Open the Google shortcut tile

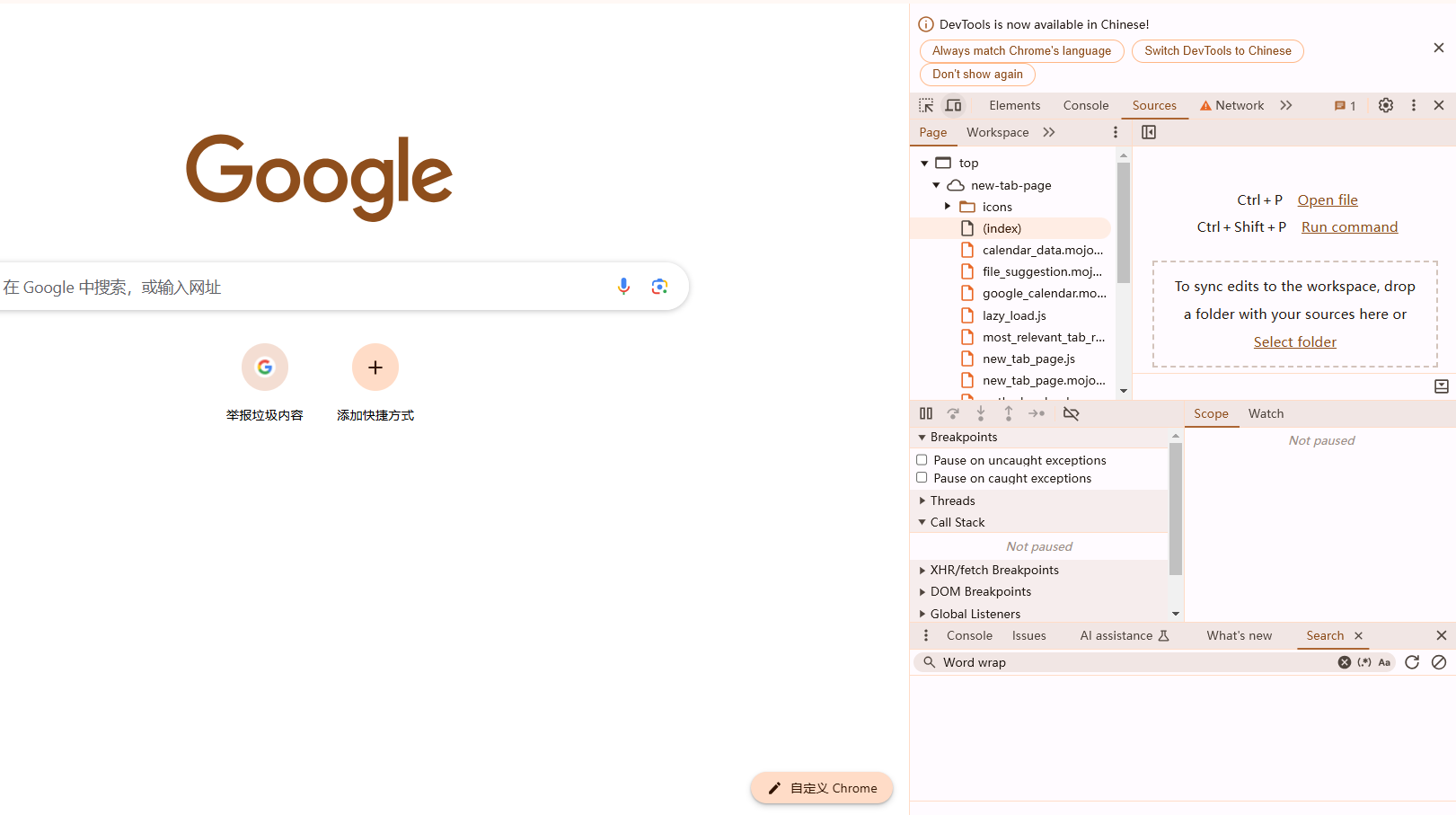click(265, 367)
